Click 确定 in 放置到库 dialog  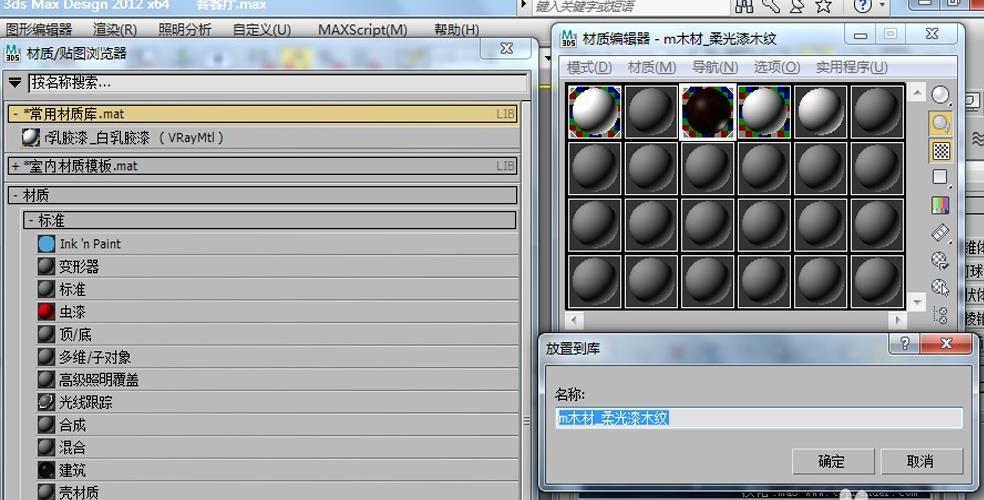tap(833, 461)
